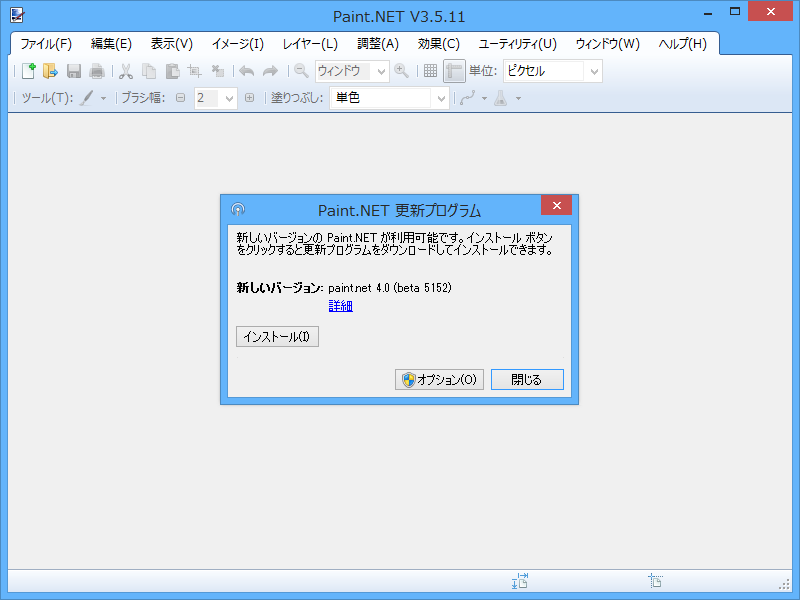
Task: Decrease brush width with minus icon
Action: (x=180, y=98)
